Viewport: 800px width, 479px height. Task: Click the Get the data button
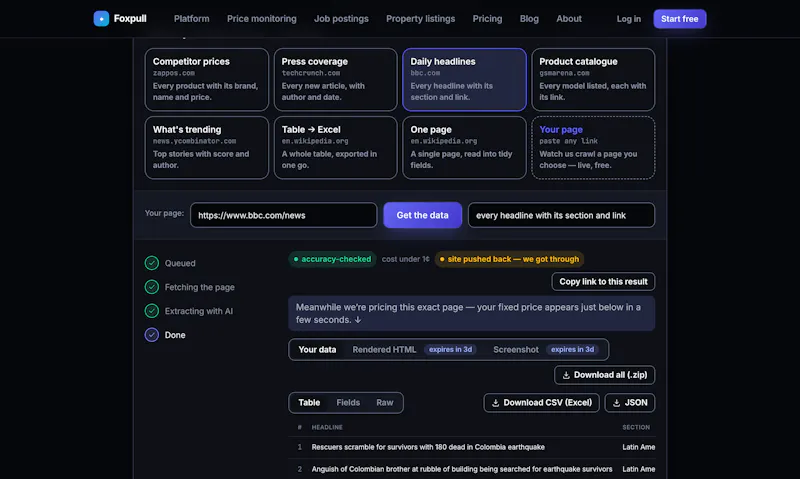[x=422, y=215]
